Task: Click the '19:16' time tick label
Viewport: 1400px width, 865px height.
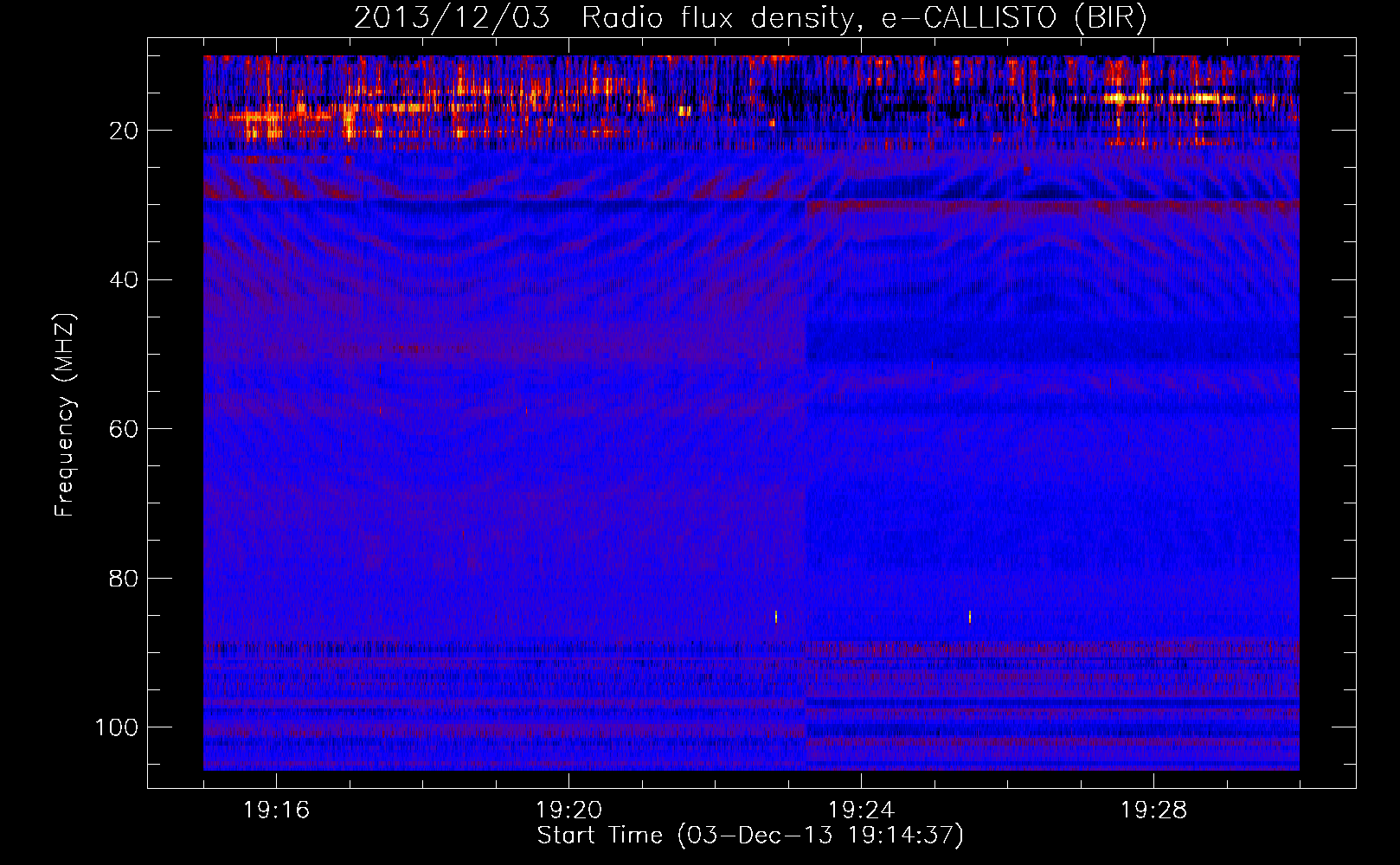Action: tap(277, 811)
